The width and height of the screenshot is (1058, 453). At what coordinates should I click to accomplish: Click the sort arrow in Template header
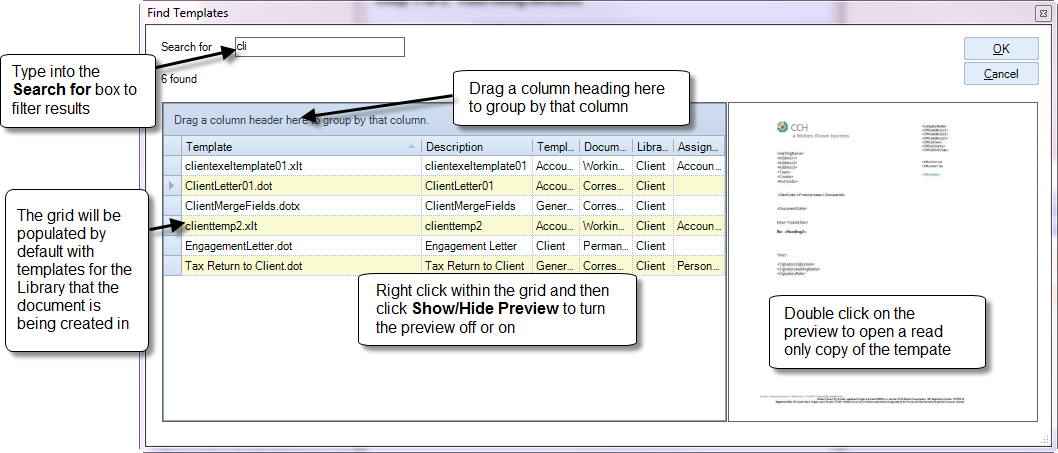[412, 146]
